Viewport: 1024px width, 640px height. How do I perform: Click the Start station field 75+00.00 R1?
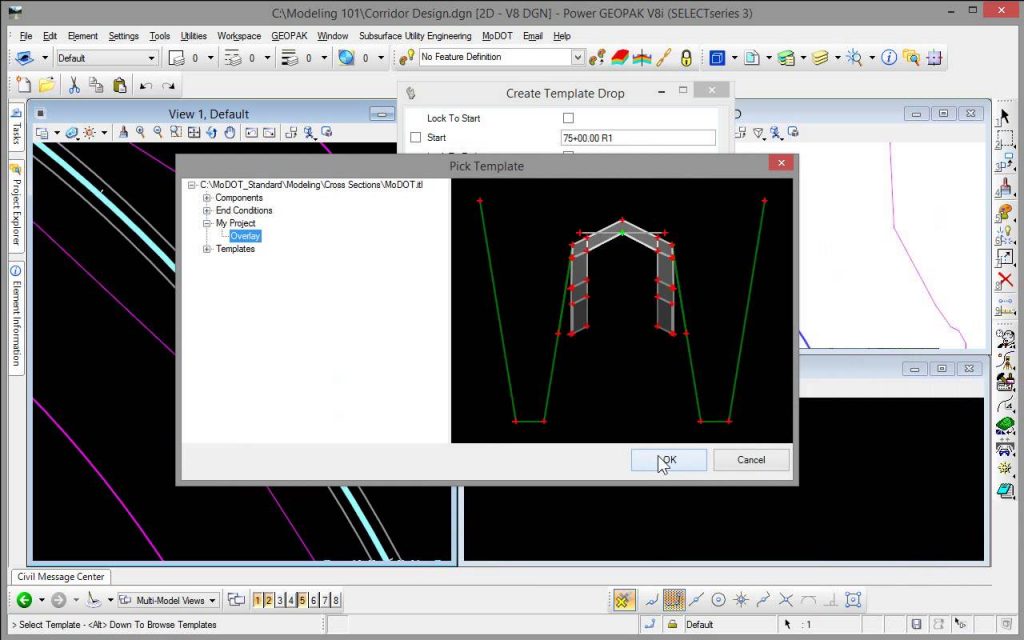pyautogui.click(x=638, y=138)
